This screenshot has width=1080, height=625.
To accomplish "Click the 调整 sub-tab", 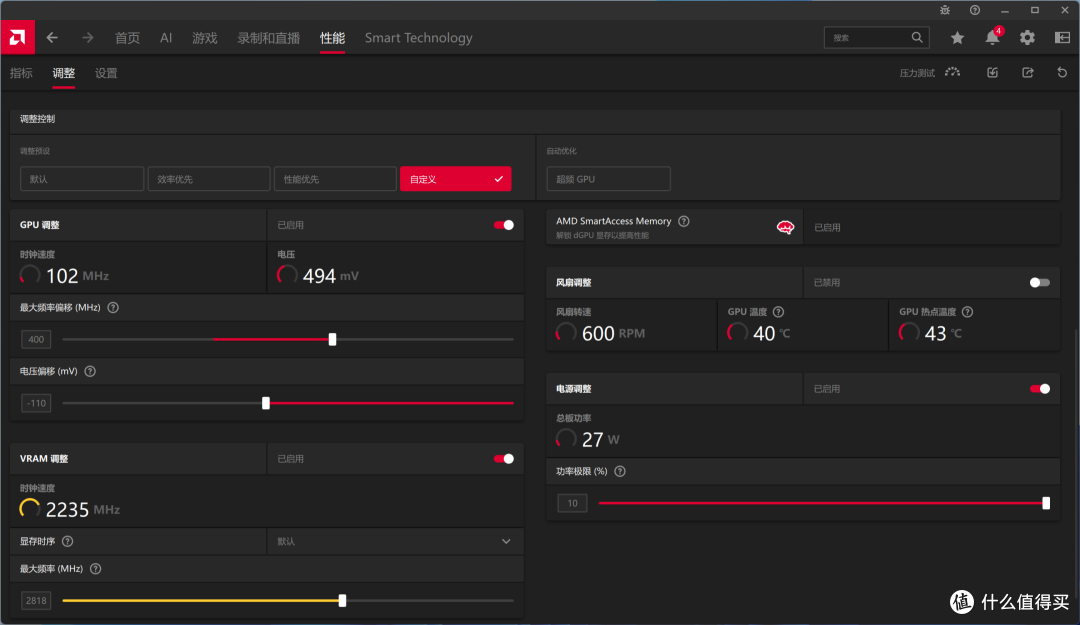I will (63, 73).
